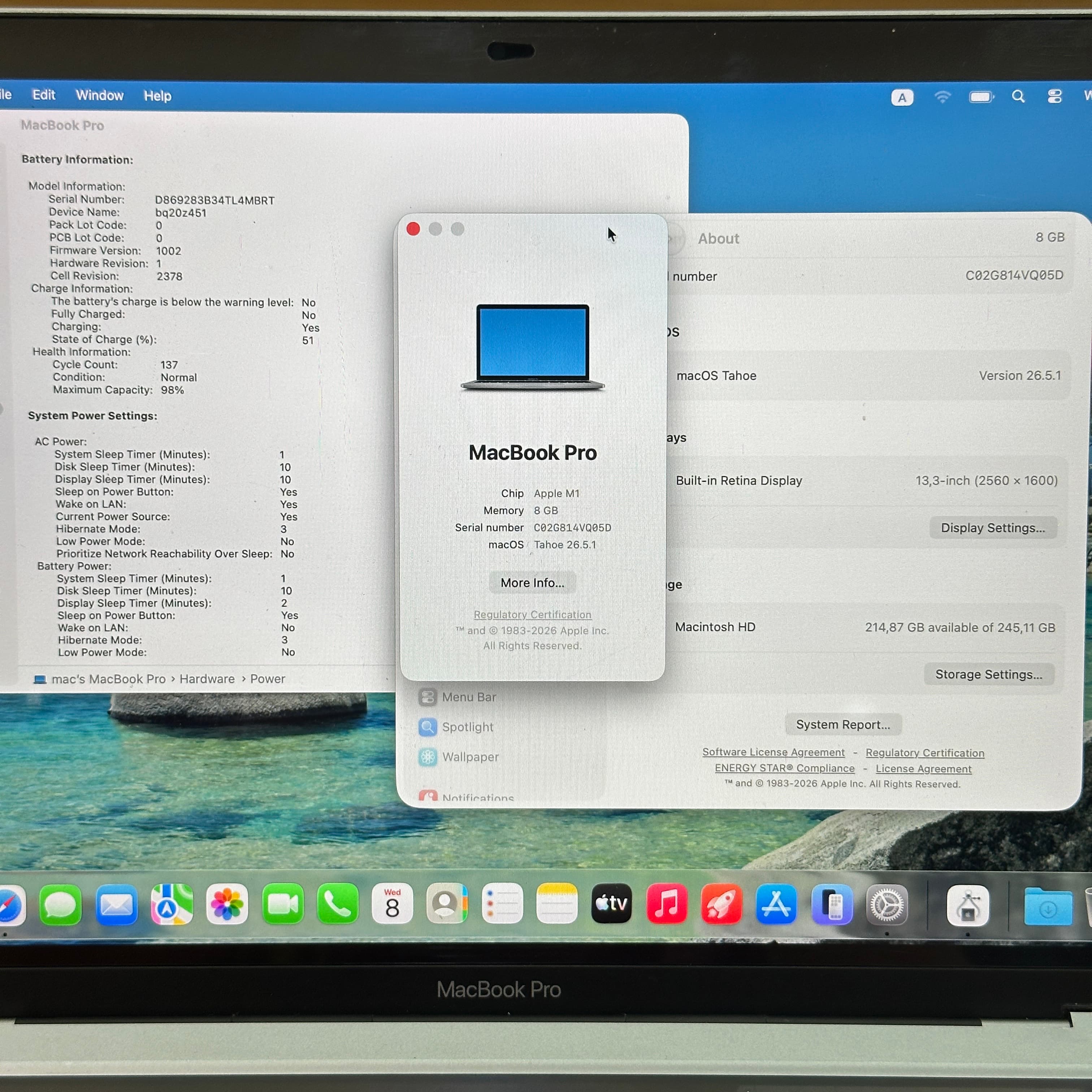Open Messages from the Dock
Image resolution: width=1092 pixels, height=1092 pixels.
(x=60, y=905)
